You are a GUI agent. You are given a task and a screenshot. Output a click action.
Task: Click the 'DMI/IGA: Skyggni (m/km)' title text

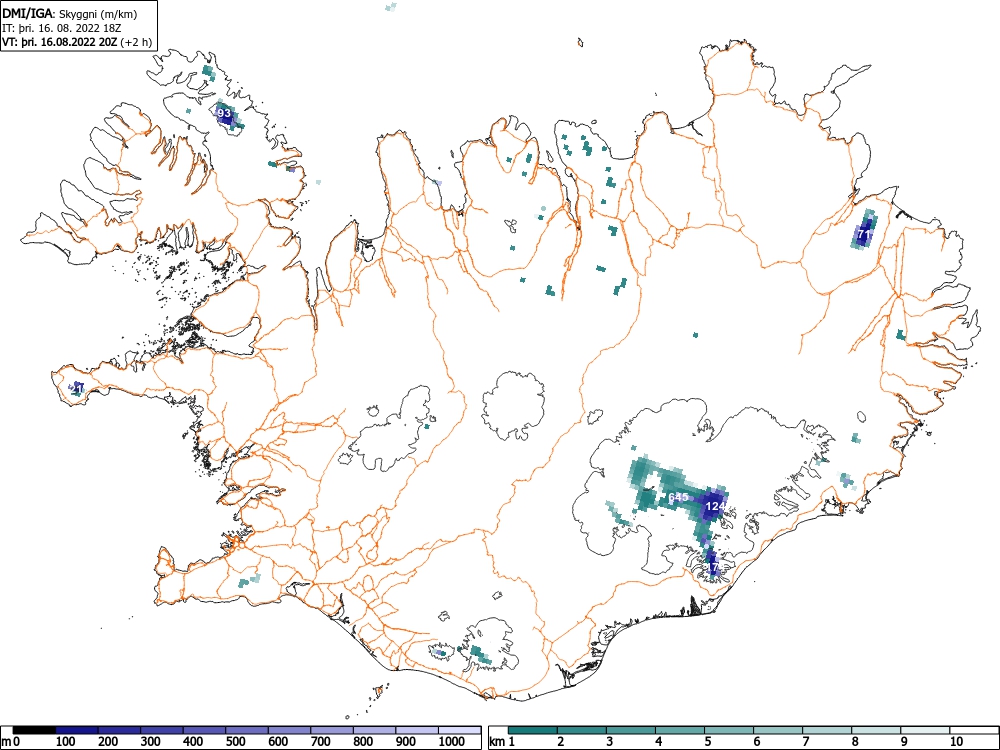(x=70, y=14)
